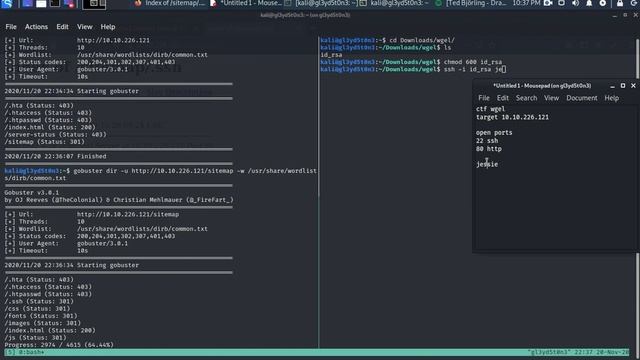Screen dimensions: 640x360
Task: Click the panel launcher with red dot
Action: point(69,3)
